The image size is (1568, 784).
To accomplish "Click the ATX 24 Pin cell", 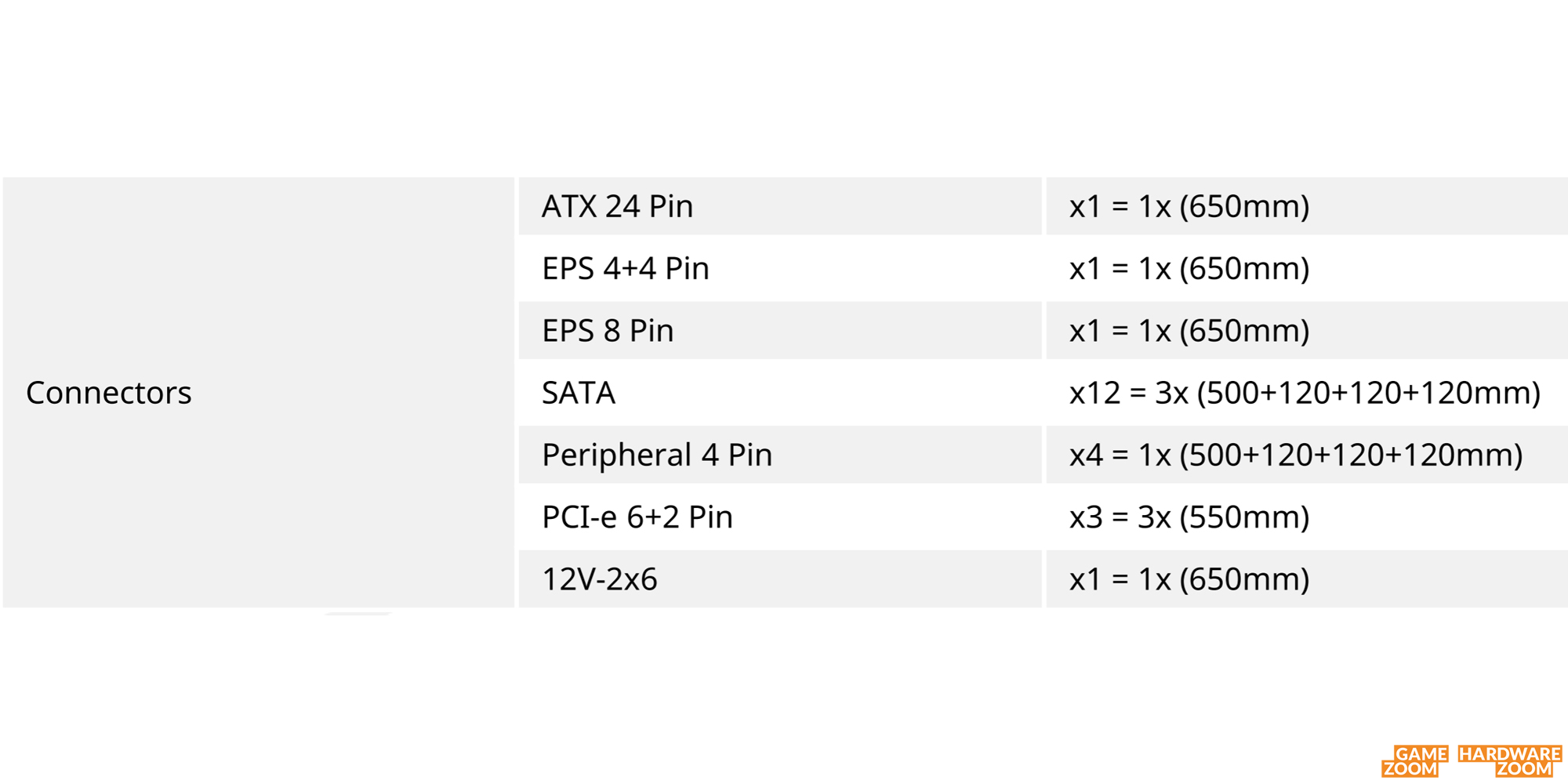I will click(x=780, y=206).
